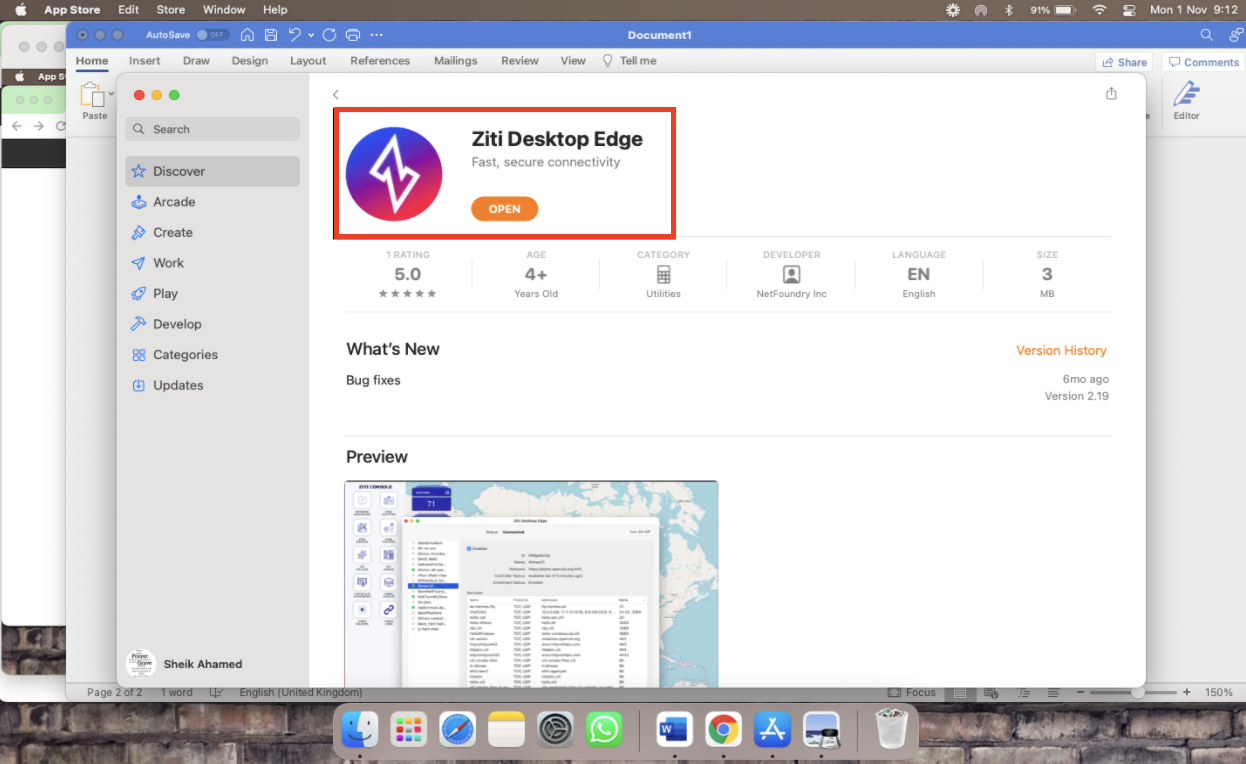The width and height of the screenshot is (1246, 764).
Task: Click the zoom in plus button in Word
Action: coord(1187,692)
